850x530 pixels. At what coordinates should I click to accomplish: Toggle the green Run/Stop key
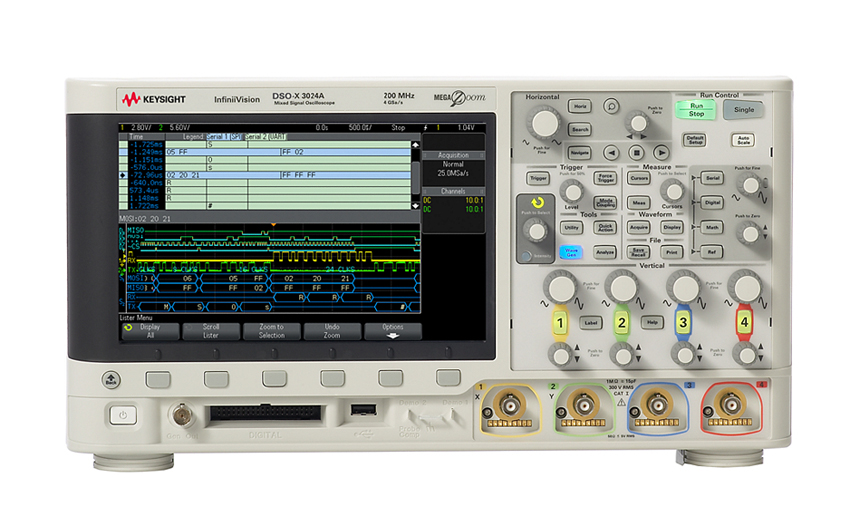click(696, 110)
